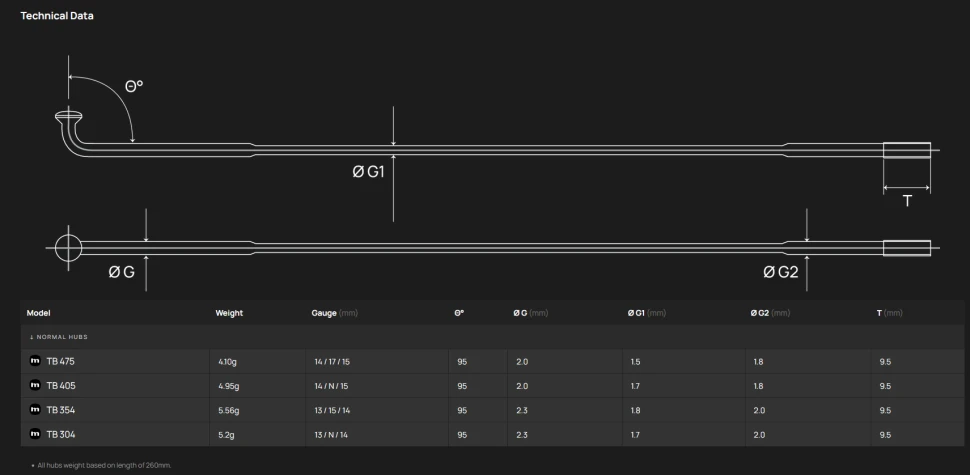Image resolution: width=970 pixels, height=475 pixels.
Task: Click the brand icon beside TB 475
Action: pos(35,361)
